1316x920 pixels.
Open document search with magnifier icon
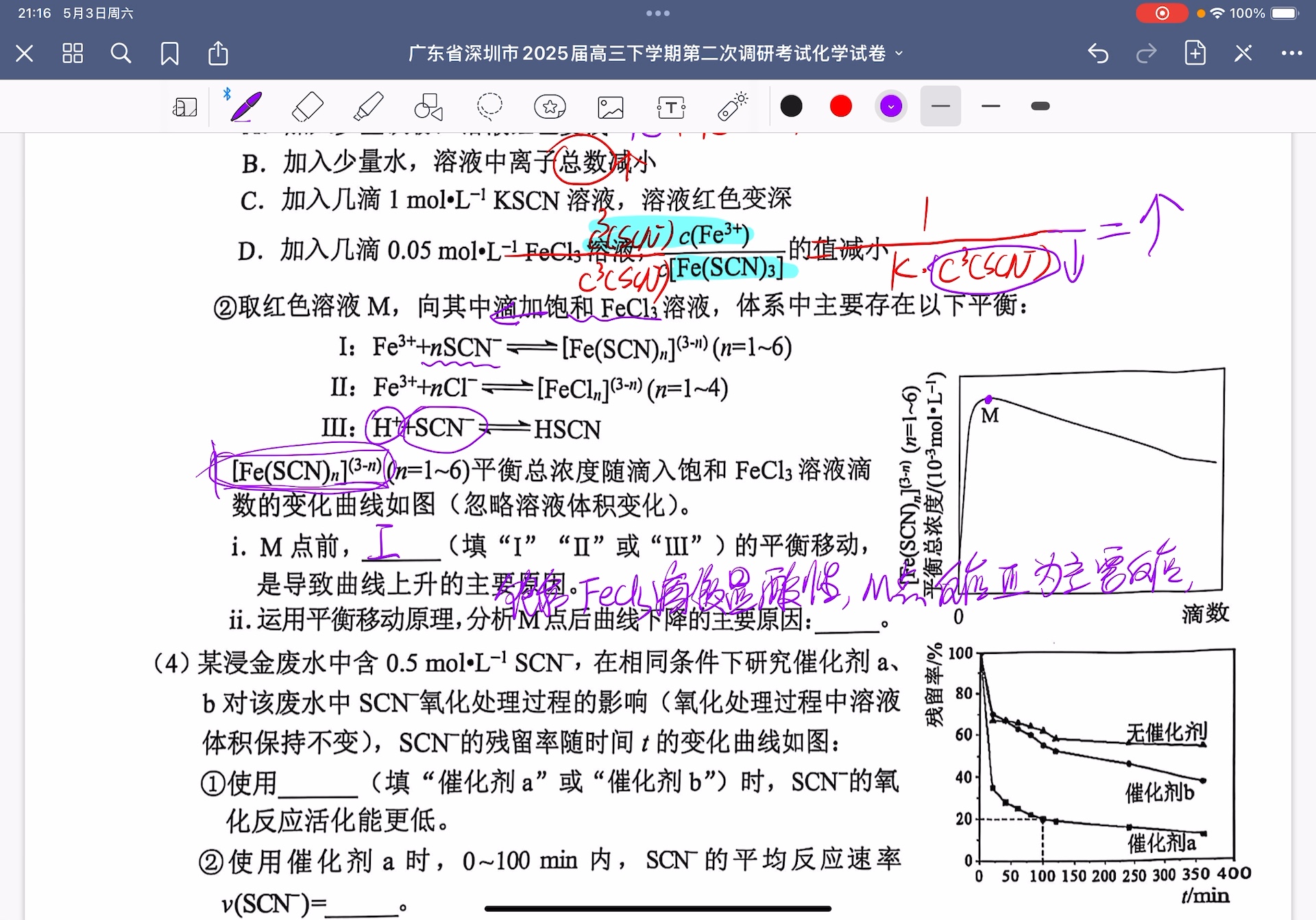tap(121, 53)
